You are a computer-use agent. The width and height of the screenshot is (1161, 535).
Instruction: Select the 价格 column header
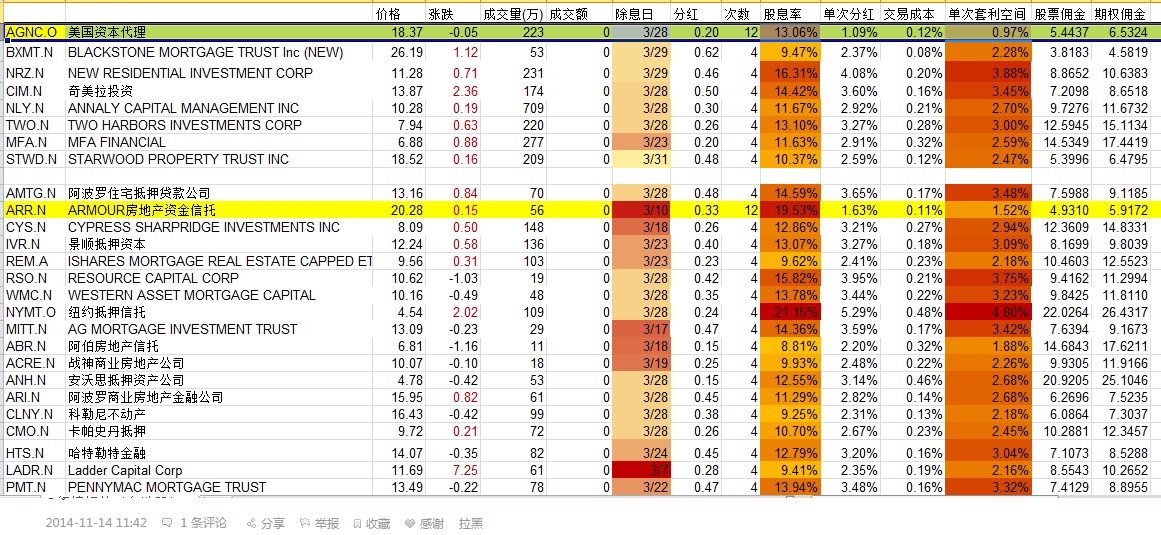pyautogui.click(x=388, y=15)
